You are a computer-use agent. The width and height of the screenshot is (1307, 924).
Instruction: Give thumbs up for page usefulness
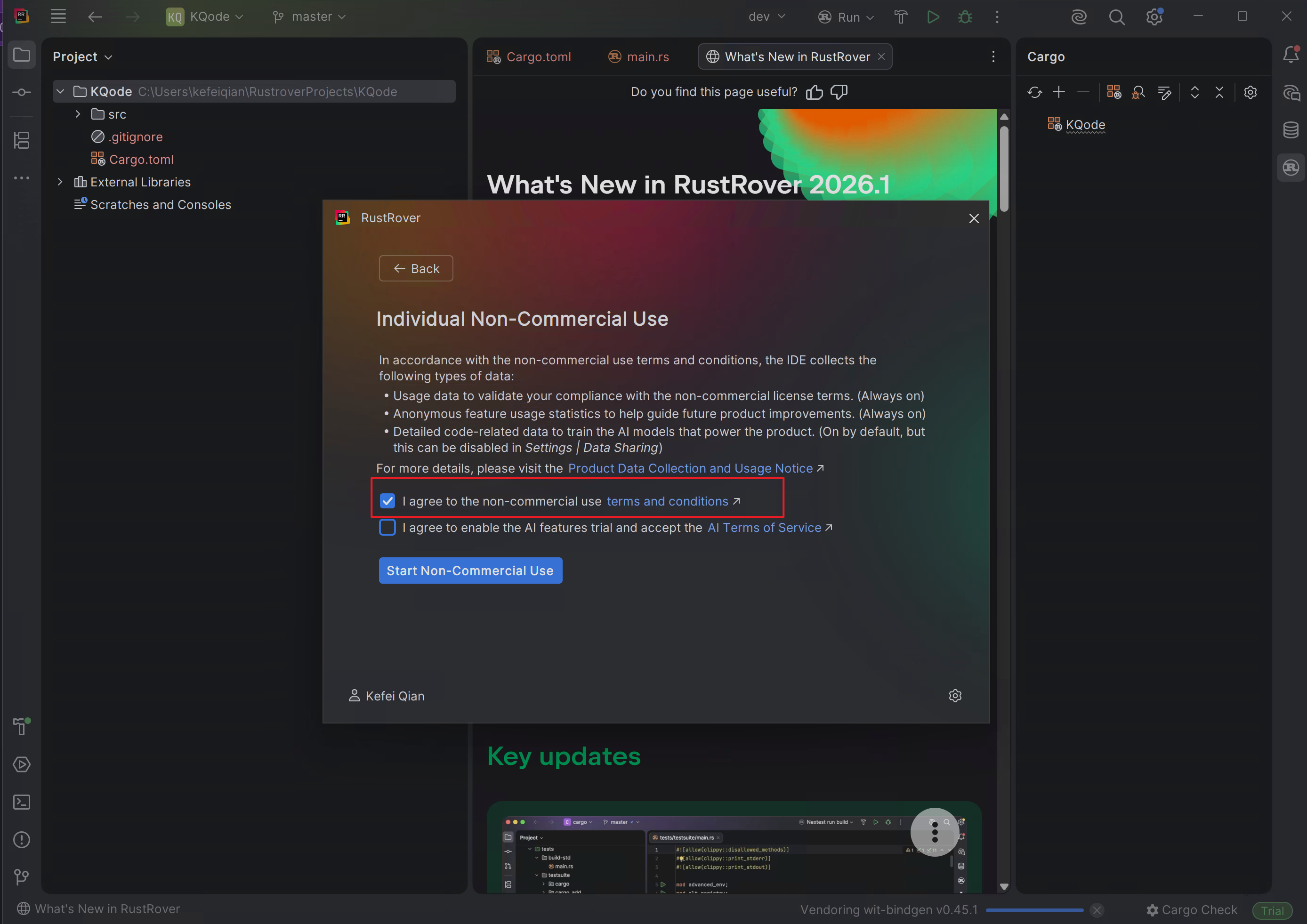point(814,92)
